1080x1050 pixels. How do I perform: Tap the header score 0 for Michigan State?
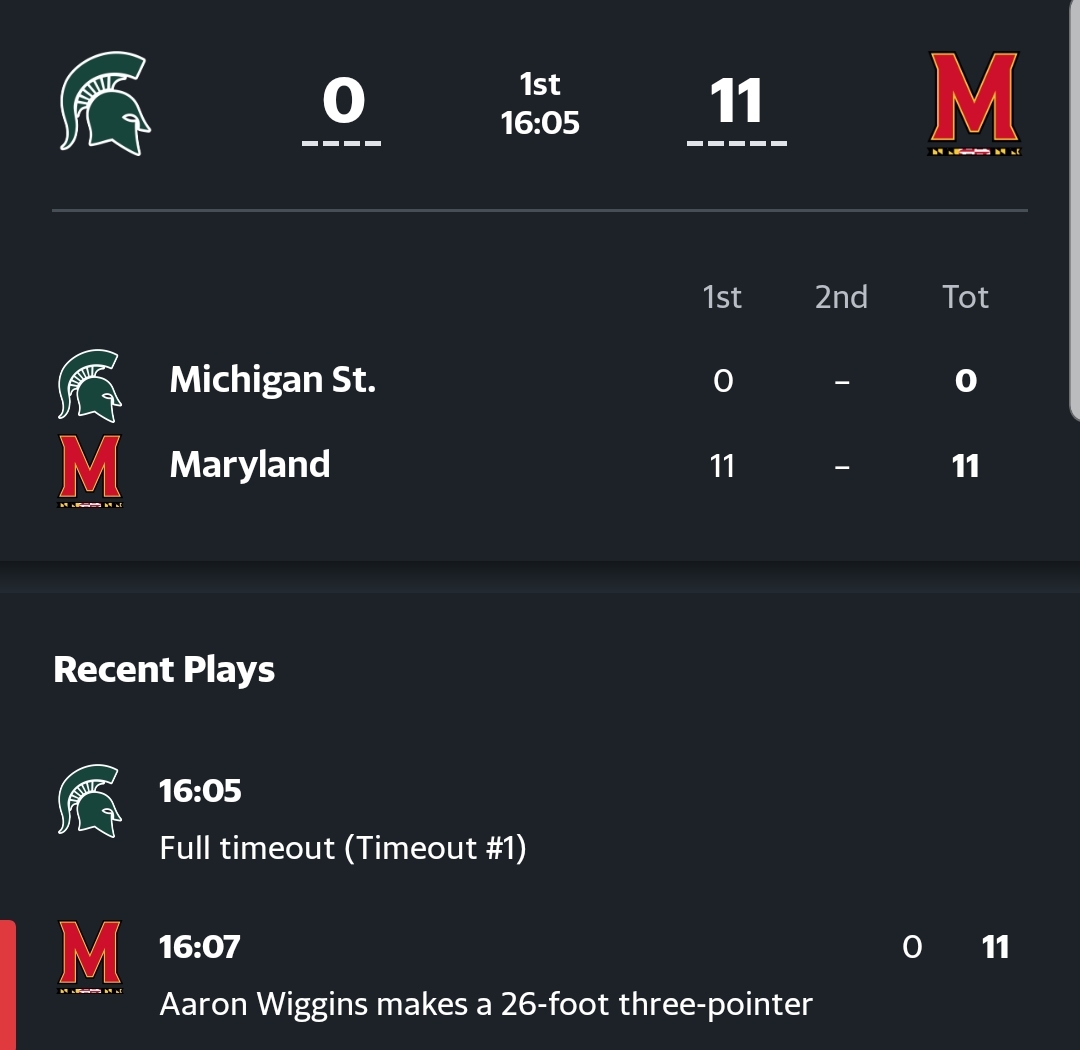[x=343, y=102]
